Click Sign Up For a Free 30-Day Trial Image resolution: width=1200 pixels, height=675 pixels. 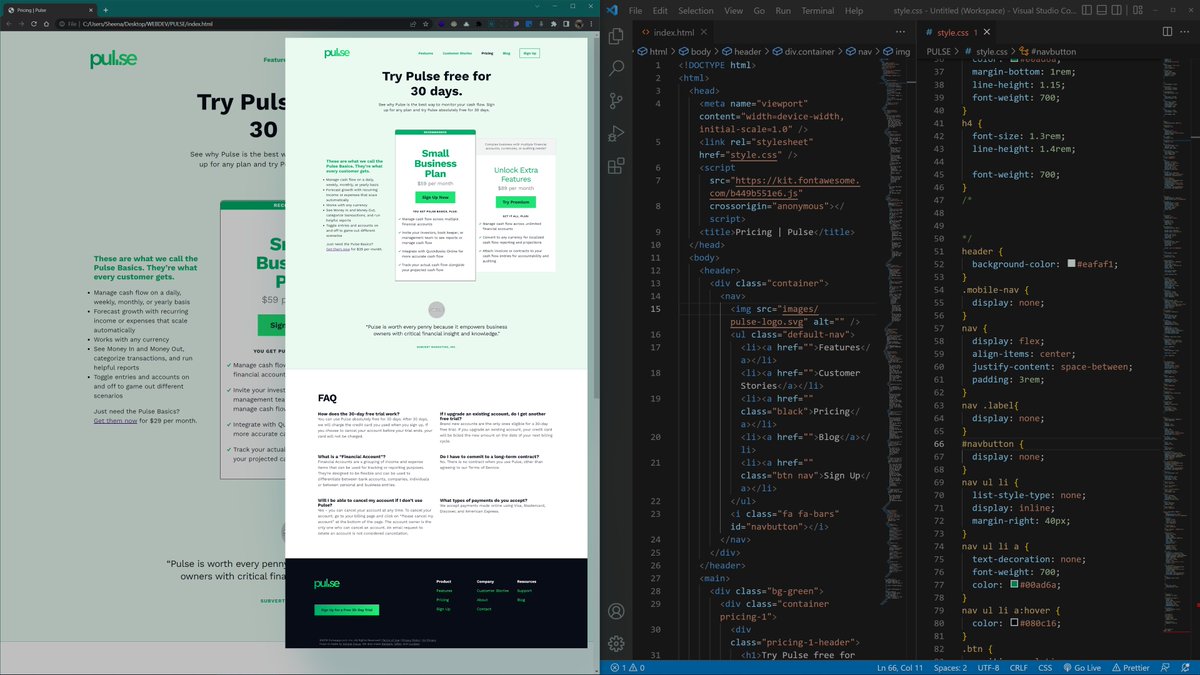(x=345, y=609)
